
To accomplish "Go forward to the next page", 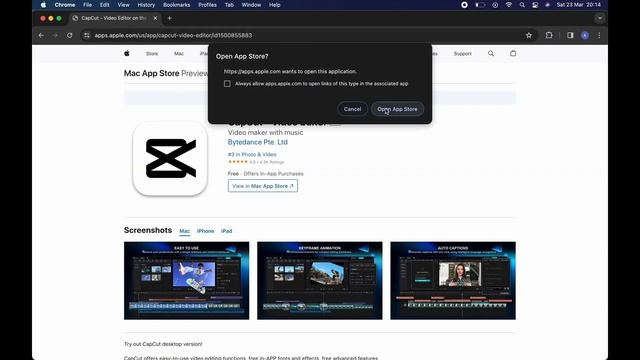I will tap(55, 36).
